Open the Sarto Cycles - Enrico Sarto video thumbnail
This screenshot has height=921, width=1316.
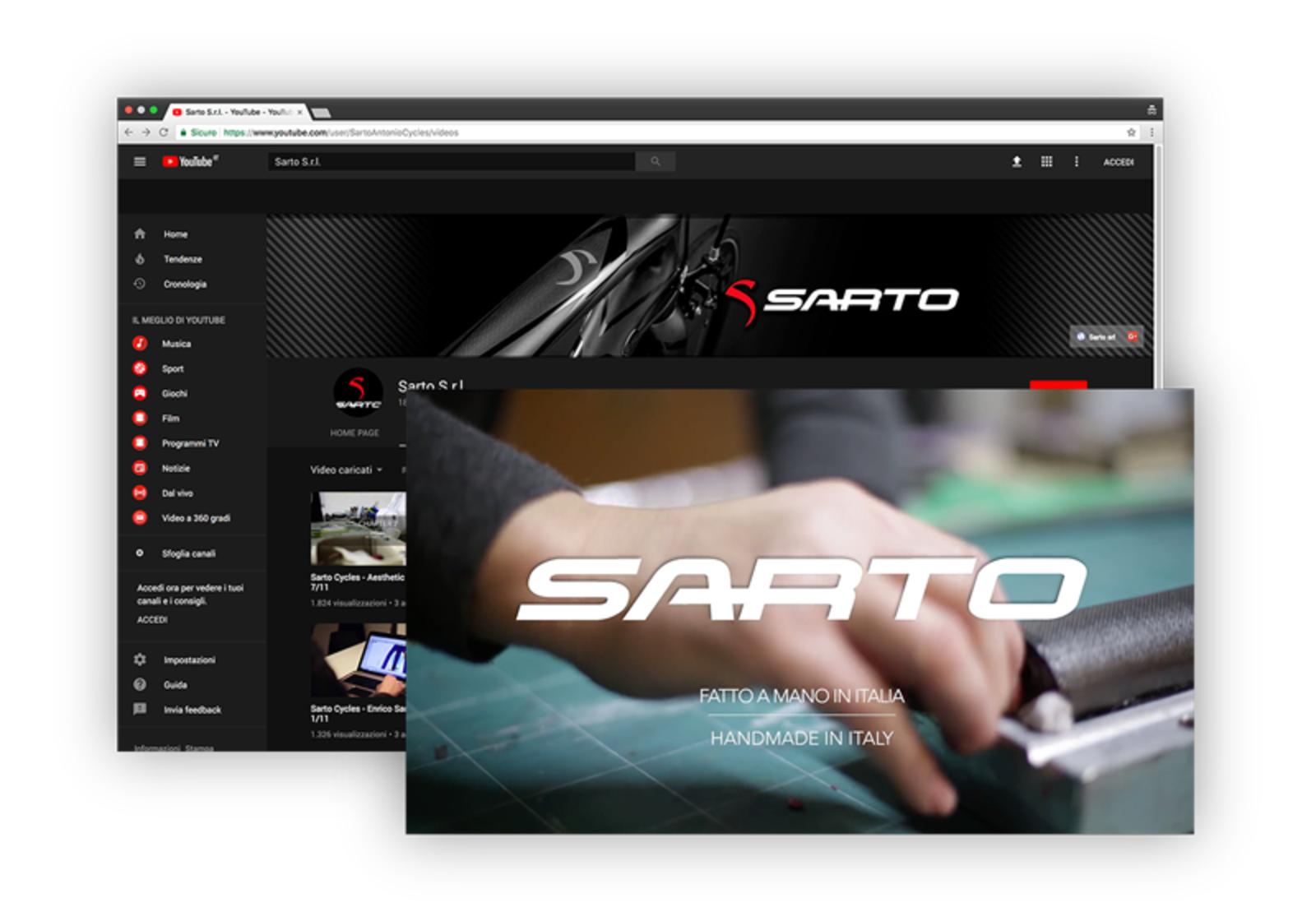pyautogui.click(x=358, y=660)
